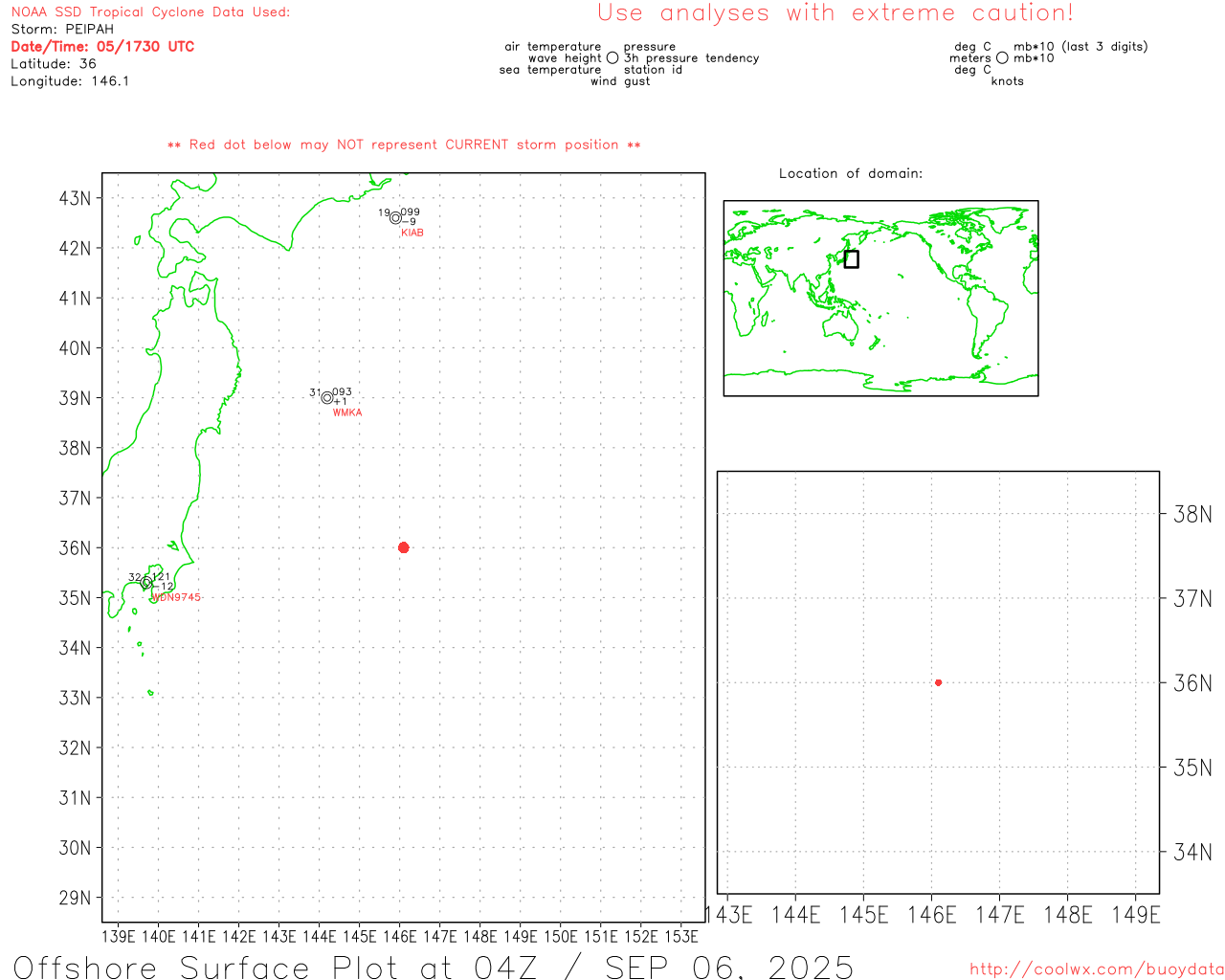Click the '3h pressure tendency' legend label

pos(692,58)
